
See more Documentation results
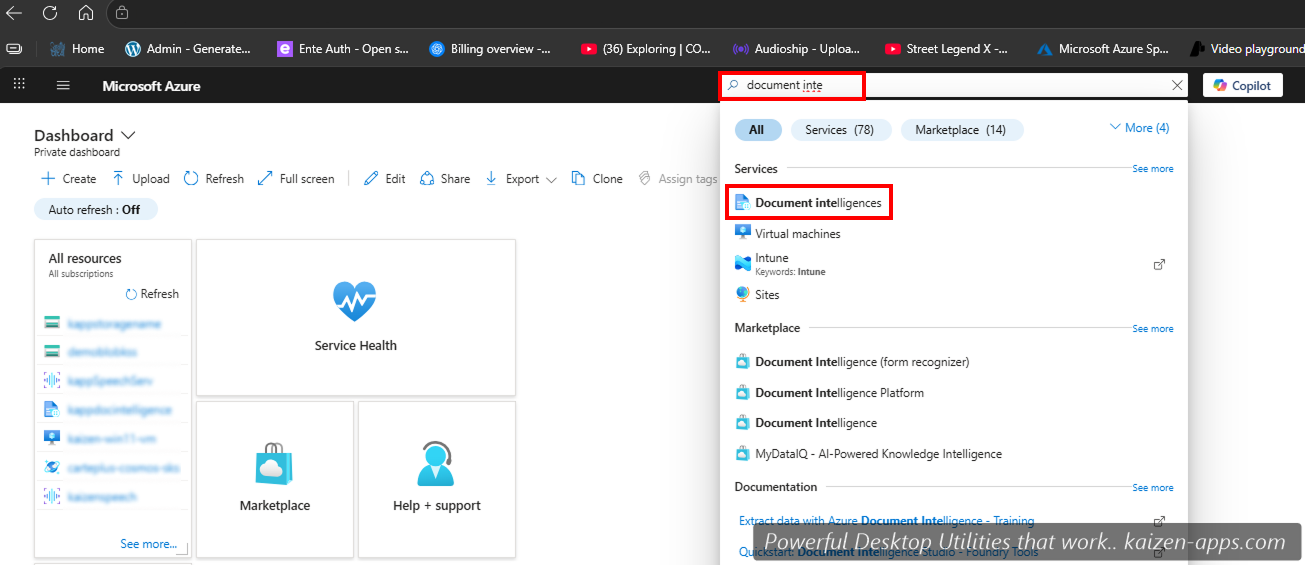click(1152, 488)
